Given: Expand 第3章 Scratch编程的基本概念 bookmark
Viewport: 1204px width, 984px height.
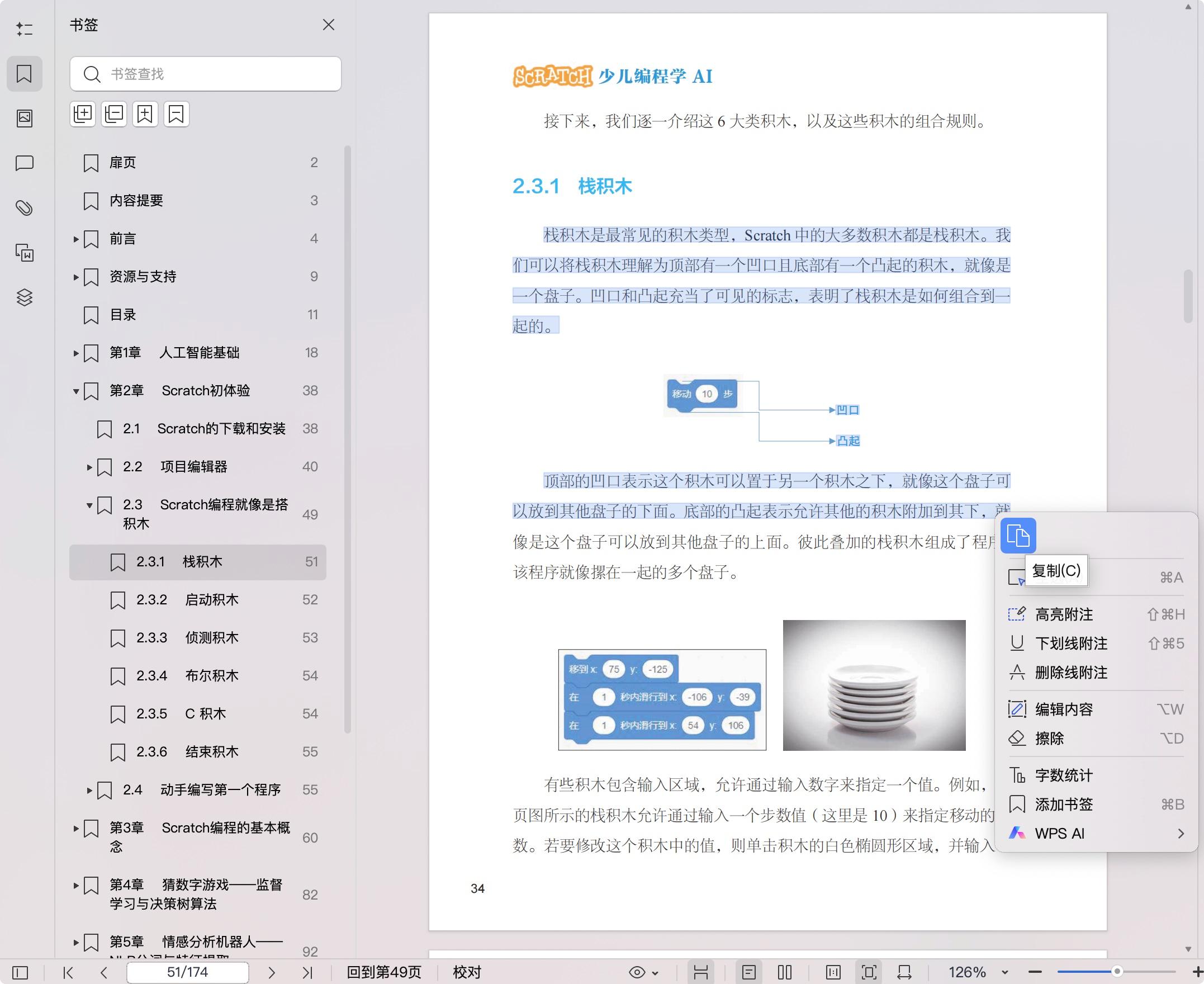Looking at the screenshot, I should [x=76, y=828].
